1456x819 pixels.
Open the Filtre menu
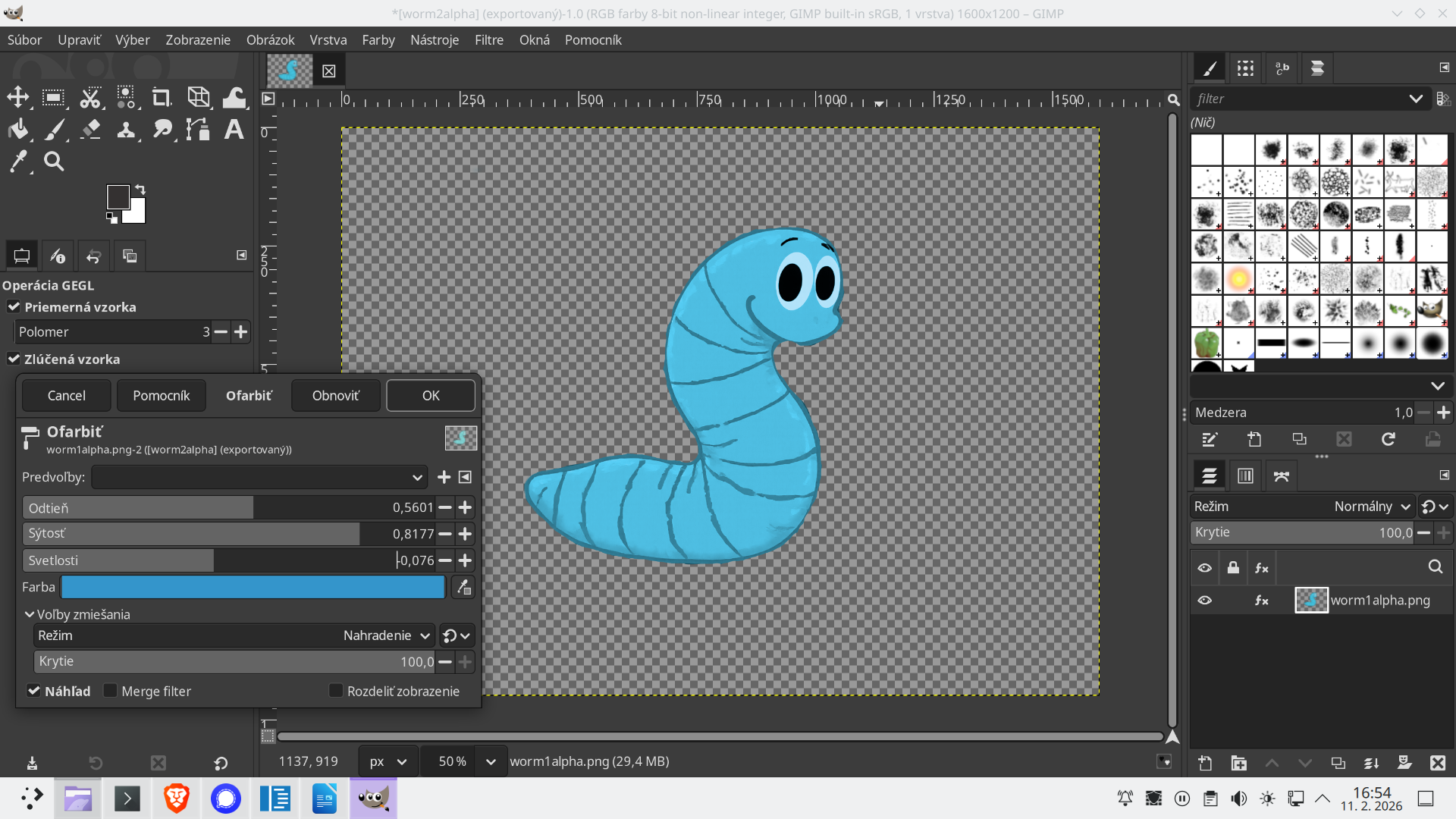pos(489,39)
